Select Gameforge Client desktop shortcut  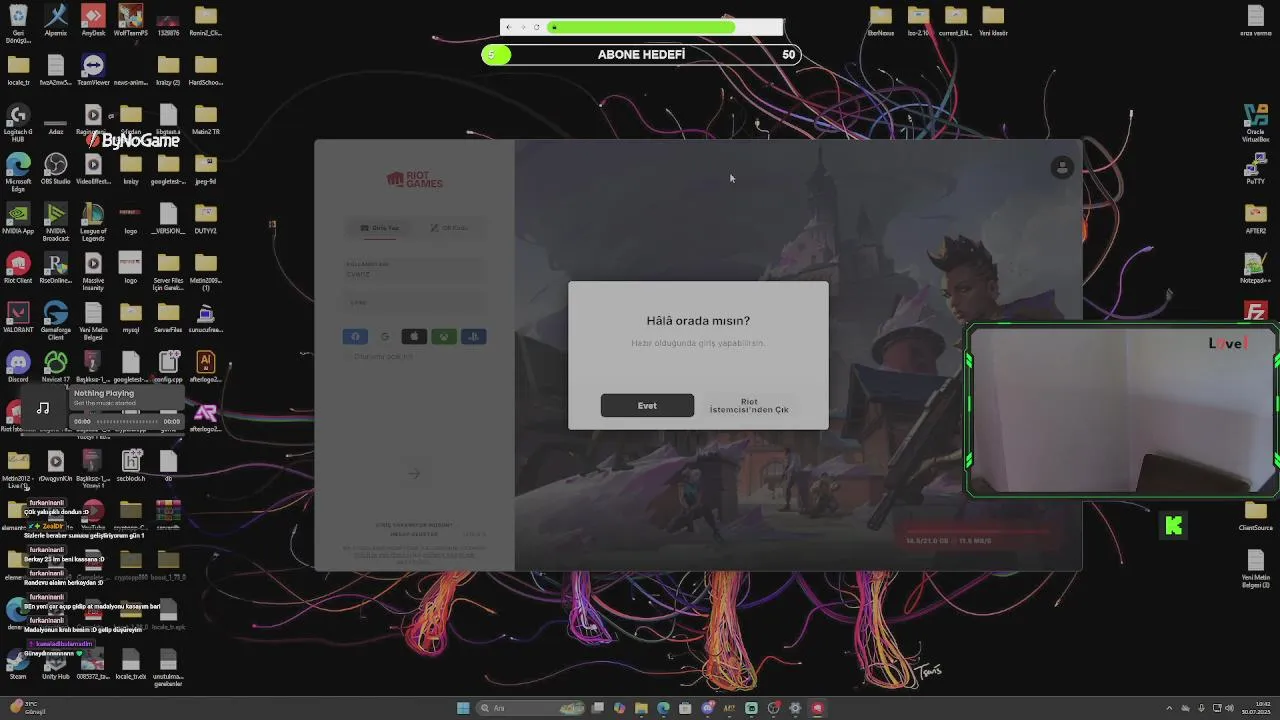click(x=56, y=321)
